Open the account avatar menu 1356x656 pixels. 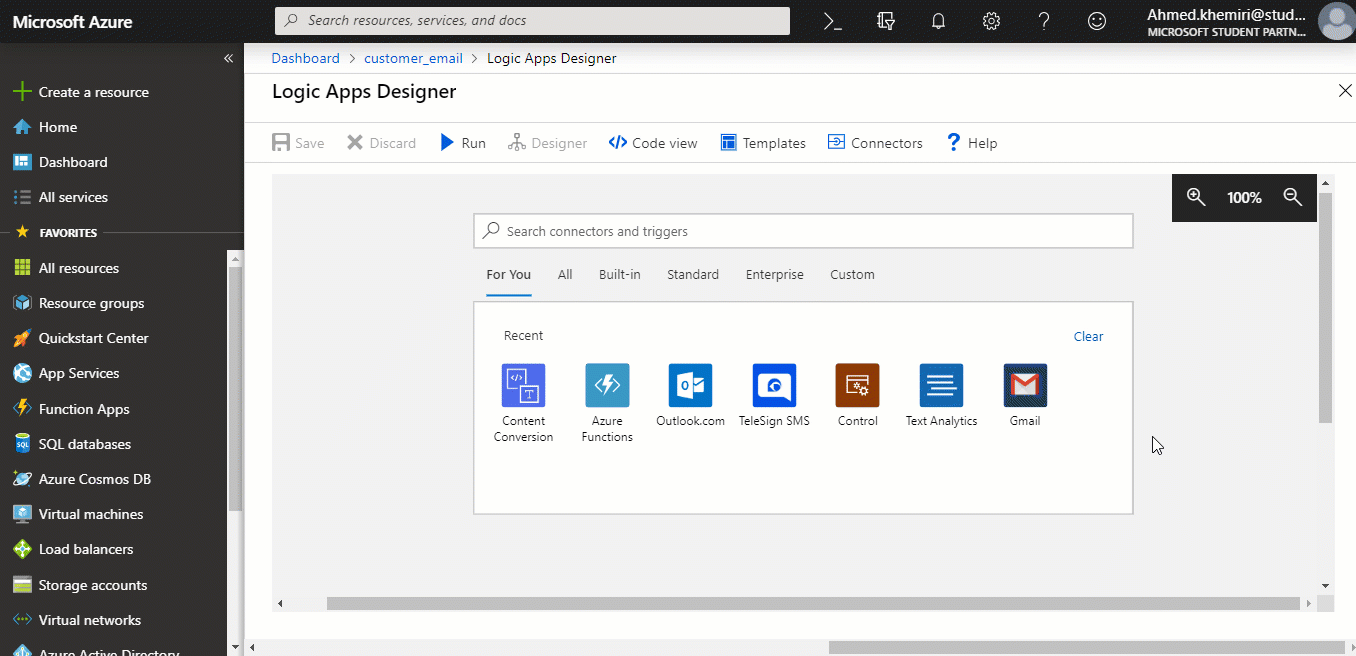click(x=1336, y=21)
